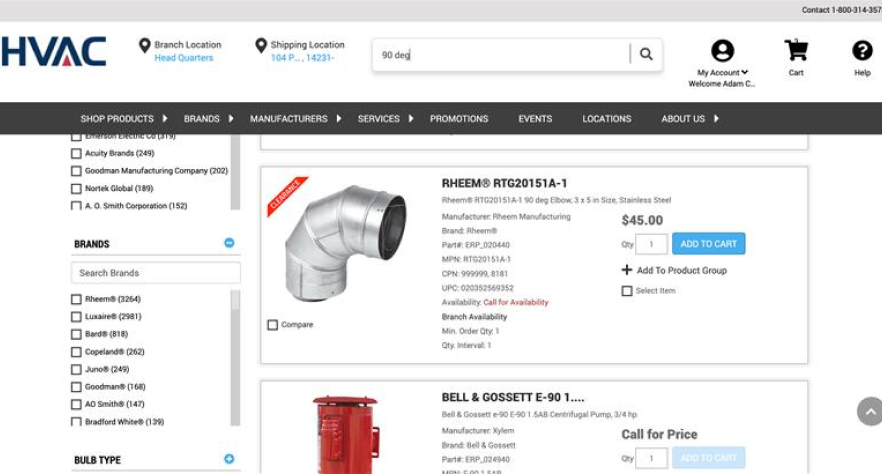Go to the Locations menu item
This screenshot has height=474, width=882.
click(x=606, y=119)
